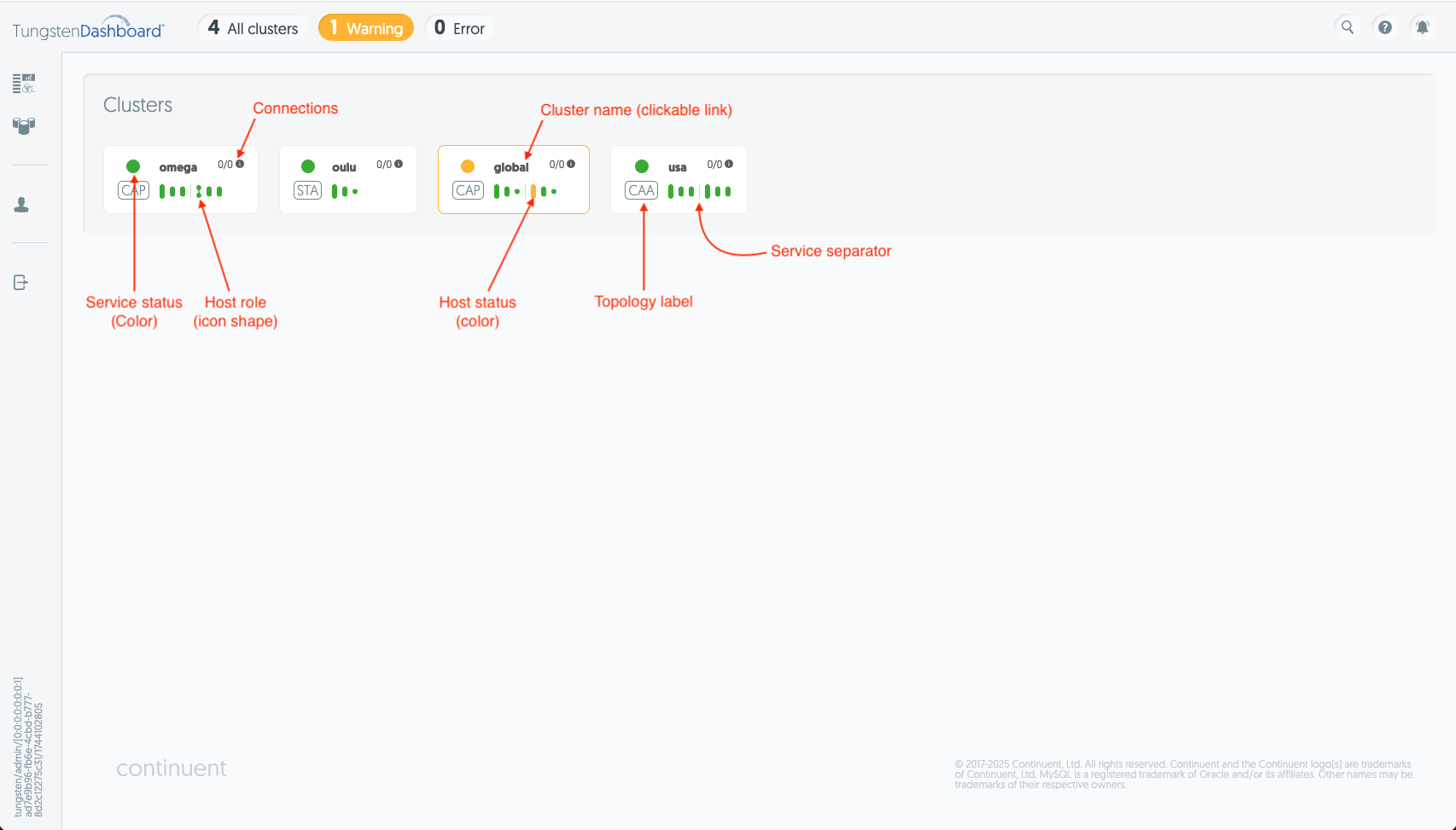Open the omega cluster link
This screenshot has width=1456, height=830.
178,167
